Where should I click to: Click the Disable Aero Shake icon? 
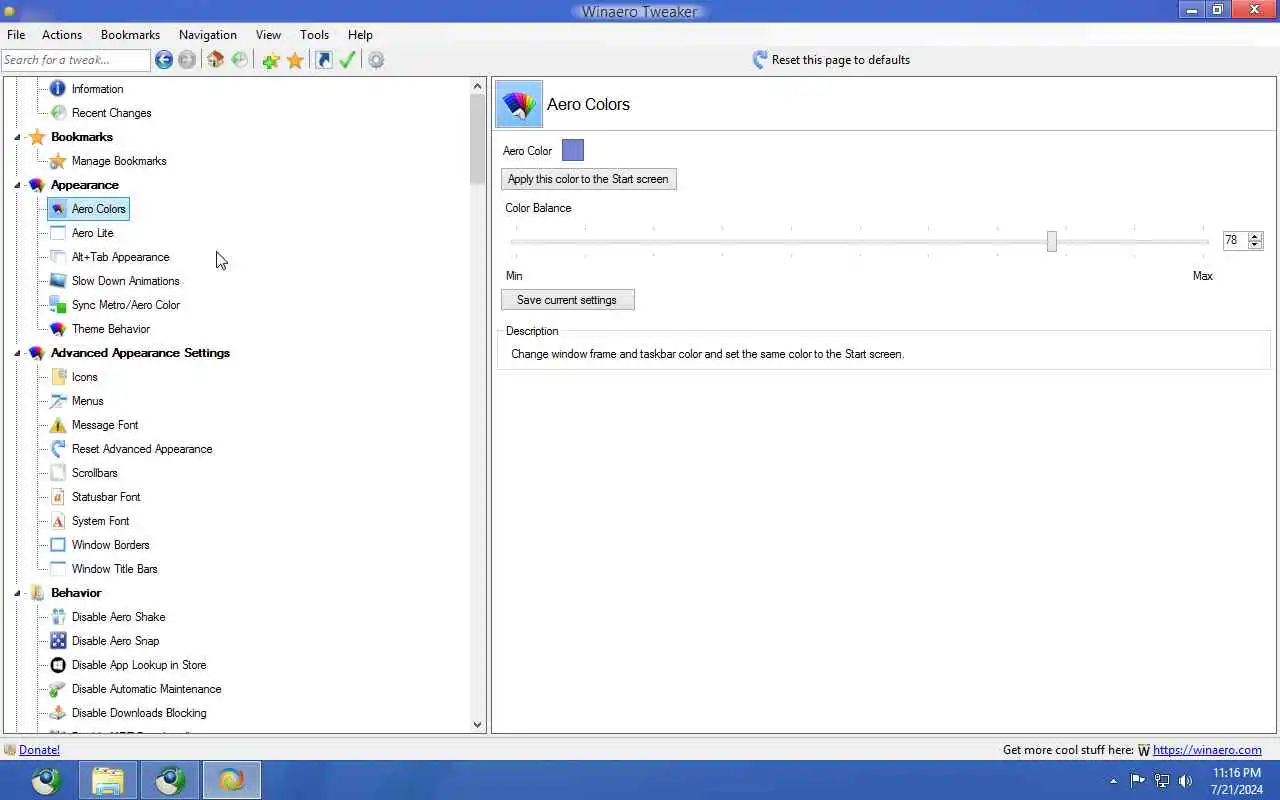(x=58, y=617)
